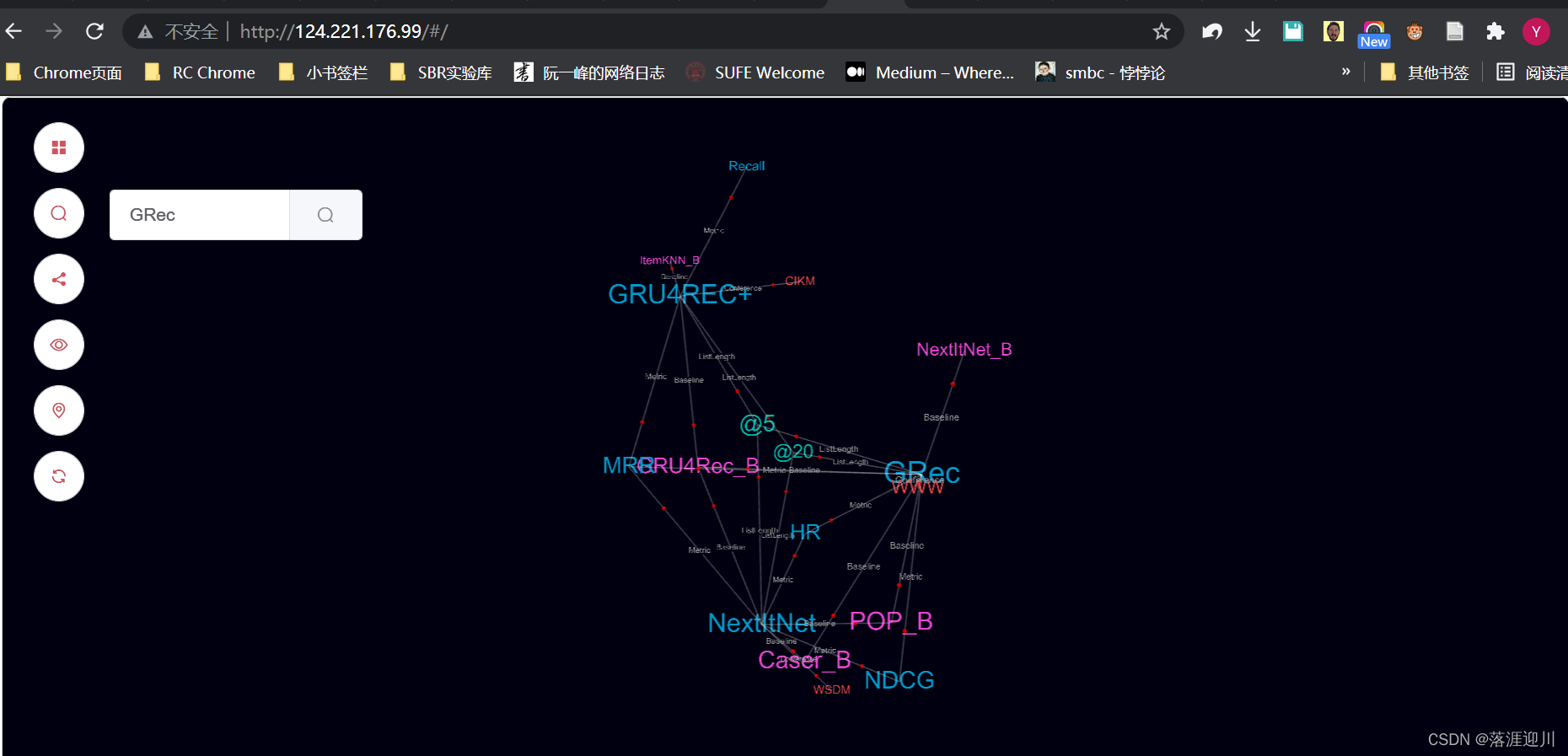Image resolution: width=1568 pixels, height=756 pixels.
Task: Select the ItemKNN_B graph node
Action: point(669,260)
